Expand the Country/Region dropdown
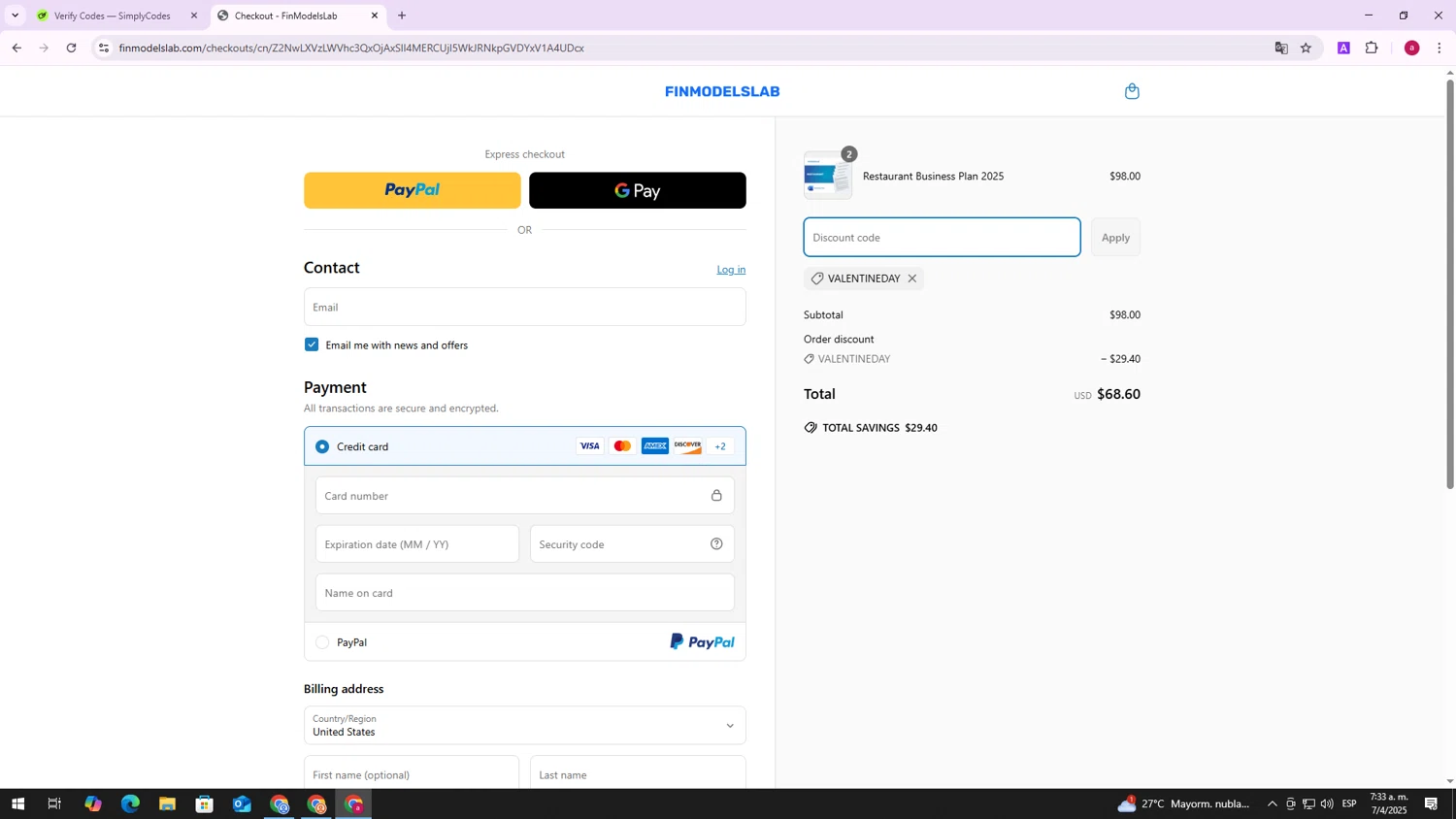1456x819 pixels. pyautogui.click(x=525, y=726)
